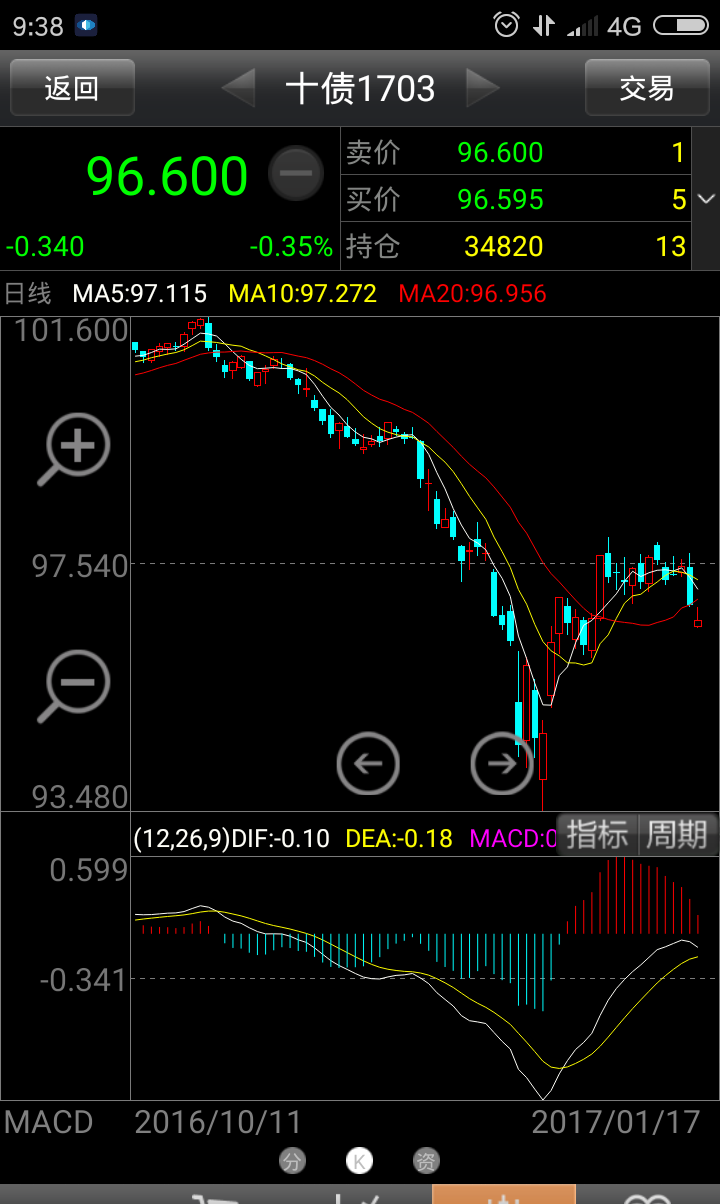Tap the end date 2017/01/17
The height and width of the screenshot is (1204, 720).
tap(616, 1122)
